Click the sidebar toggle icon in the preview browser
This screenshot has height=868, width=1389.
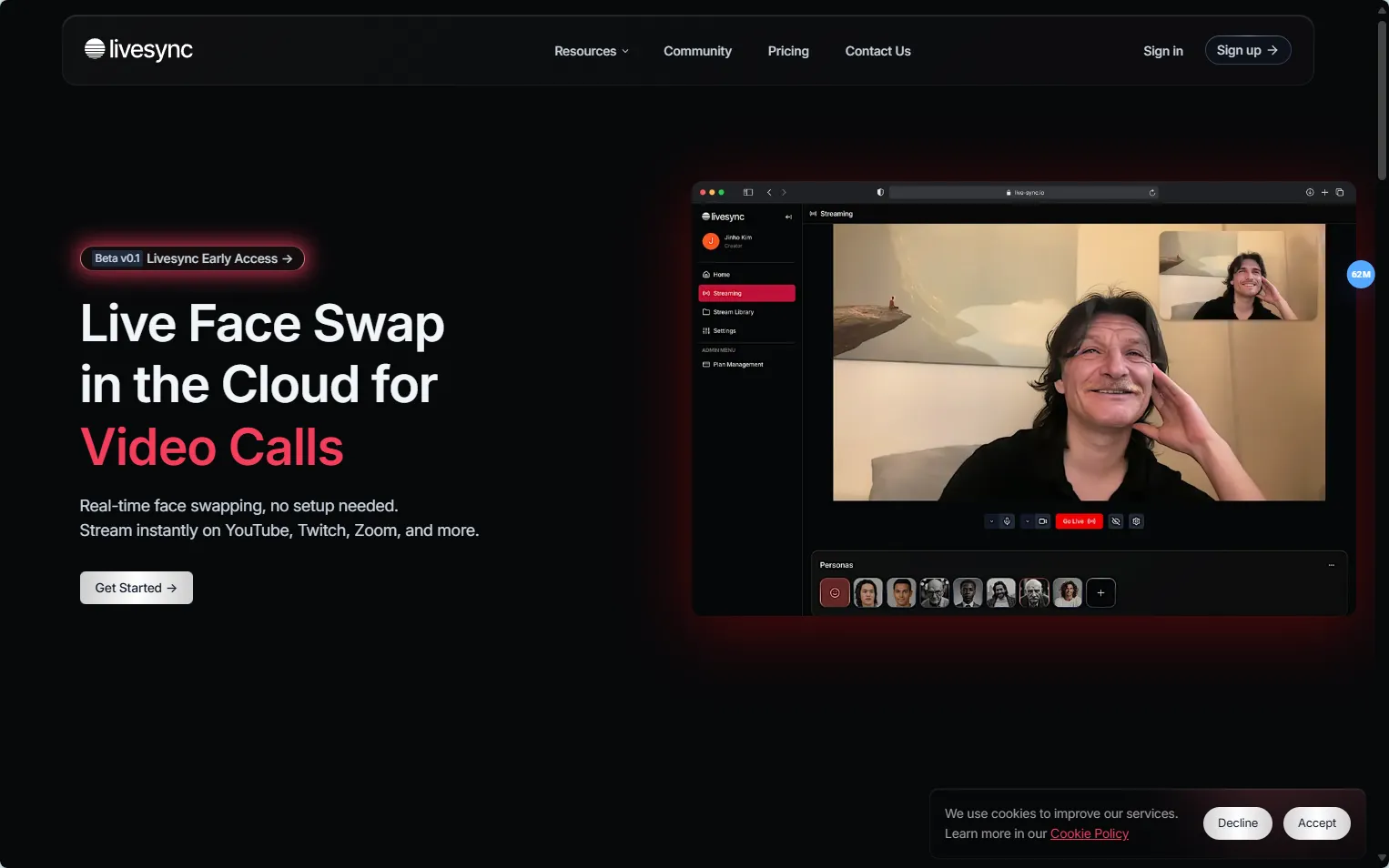click(748, 192)
